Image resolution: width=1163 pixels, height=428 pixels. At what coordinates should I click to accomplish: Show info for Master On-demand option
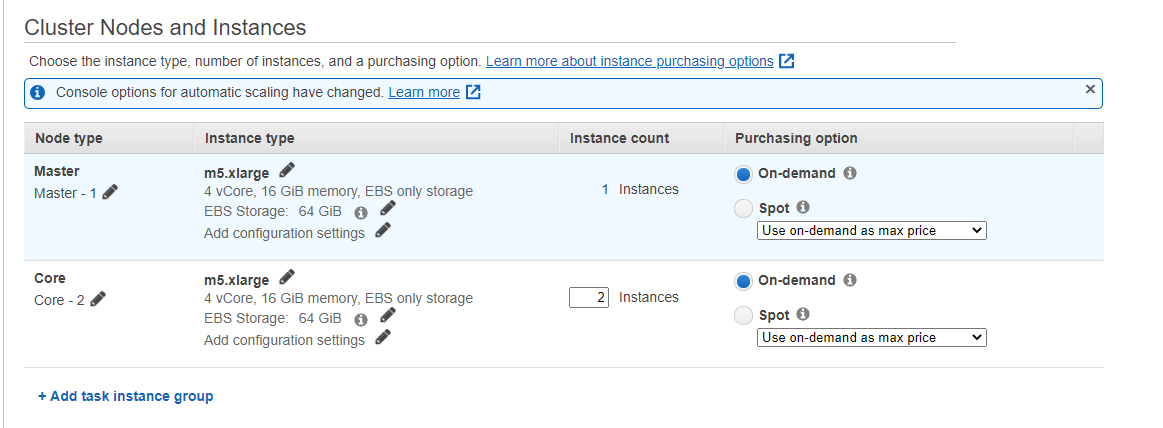click(x=850, y=173)
